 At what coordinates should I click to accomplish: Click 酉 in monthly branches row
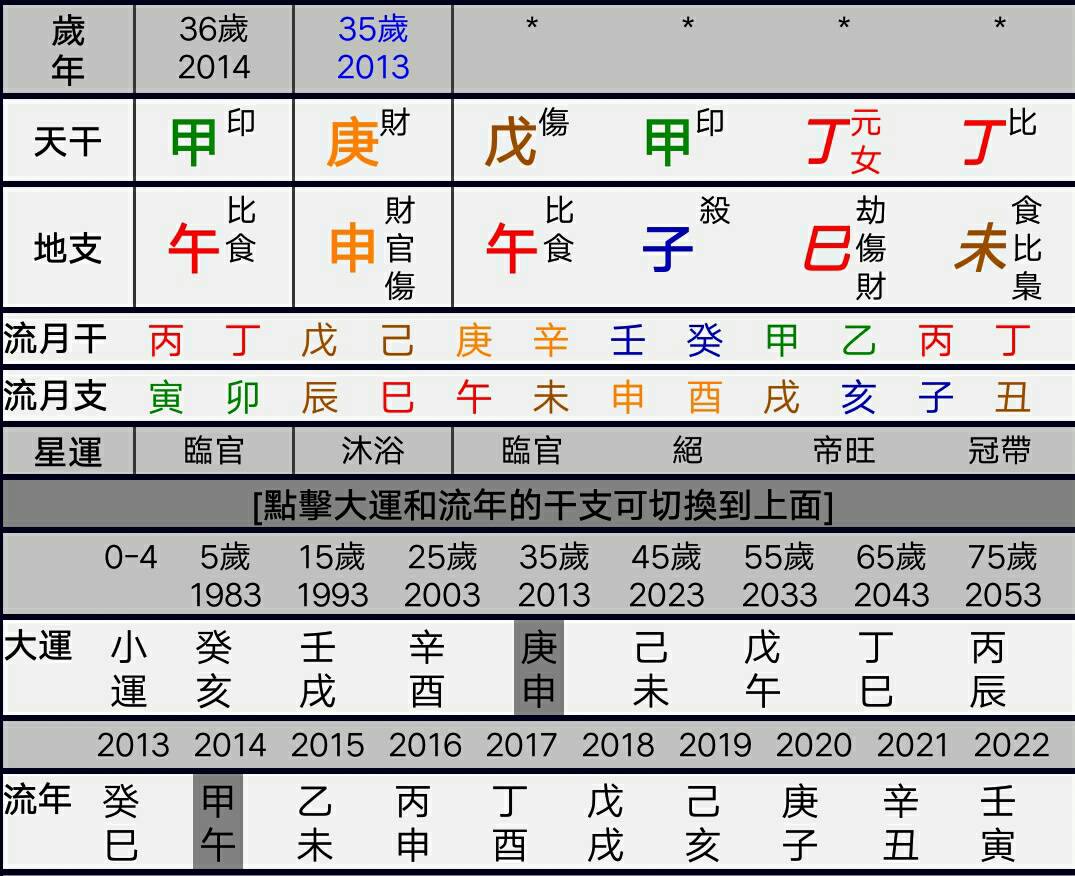tap(705, 398)
